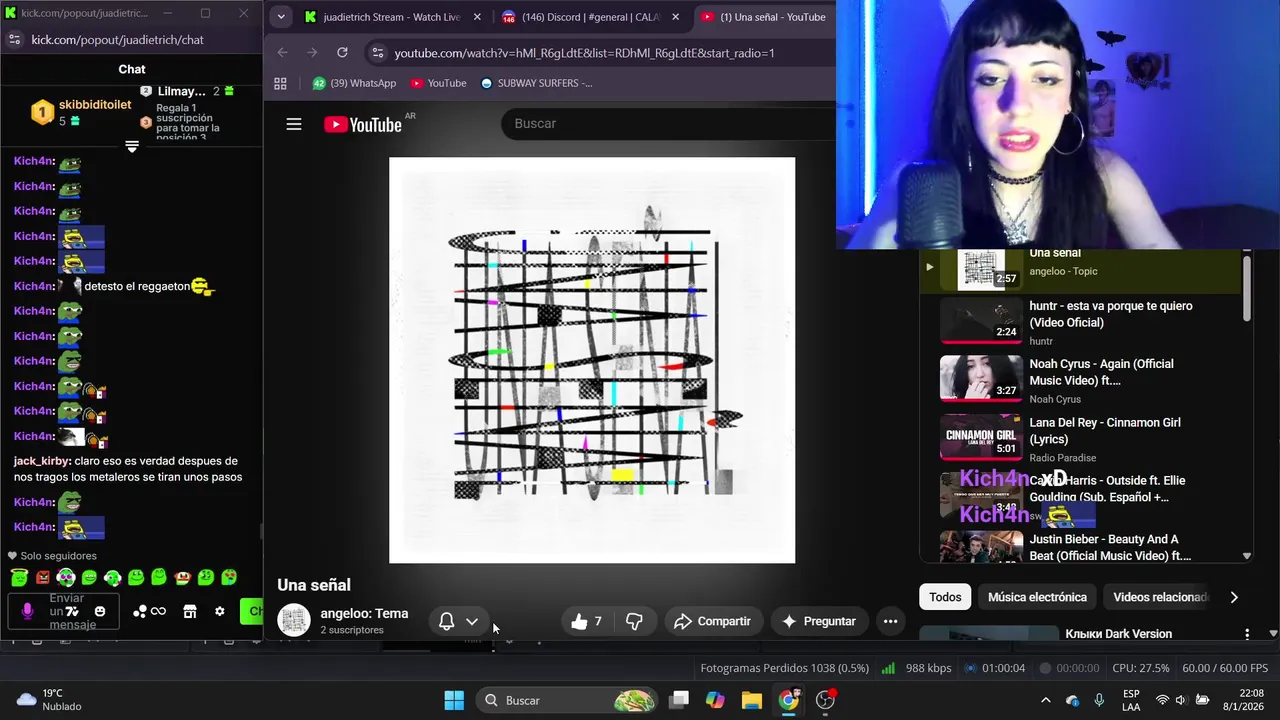1280x720 pixels.
Task: Open the SUBWAY SURFERS bookmark
Action: 537,83
